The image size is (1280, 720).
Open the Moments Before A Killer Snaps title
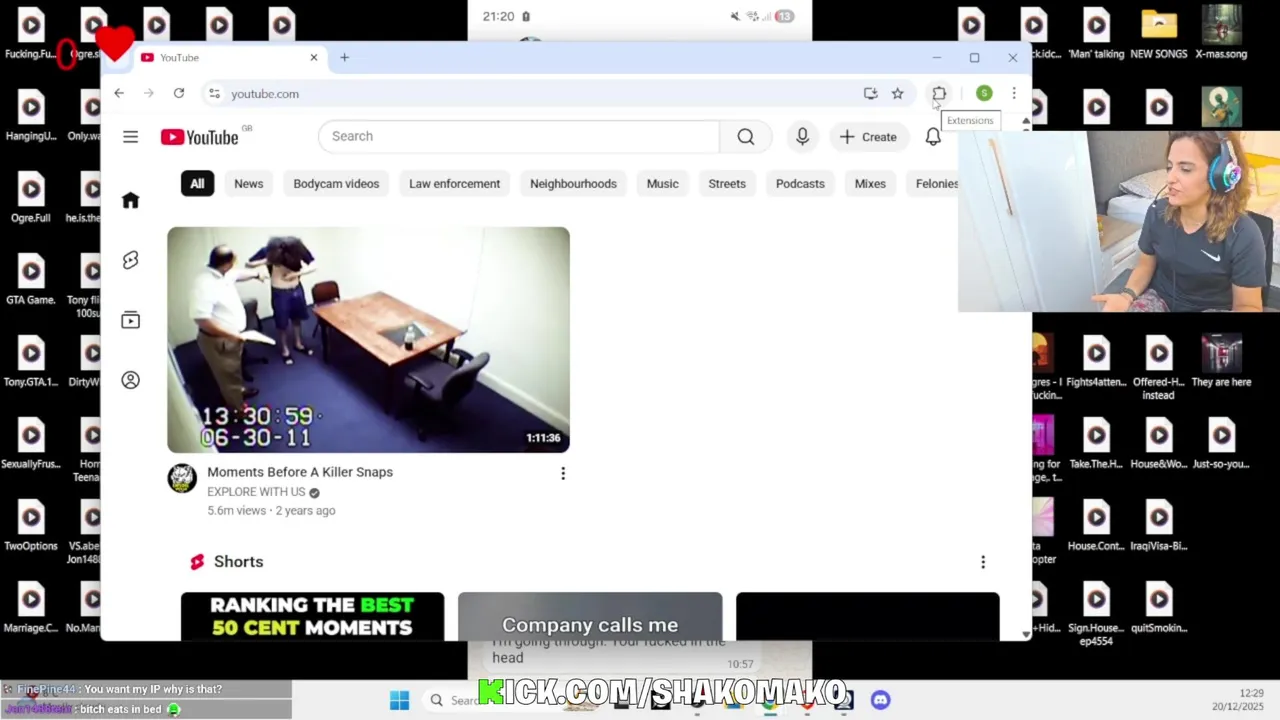(300, 472)
